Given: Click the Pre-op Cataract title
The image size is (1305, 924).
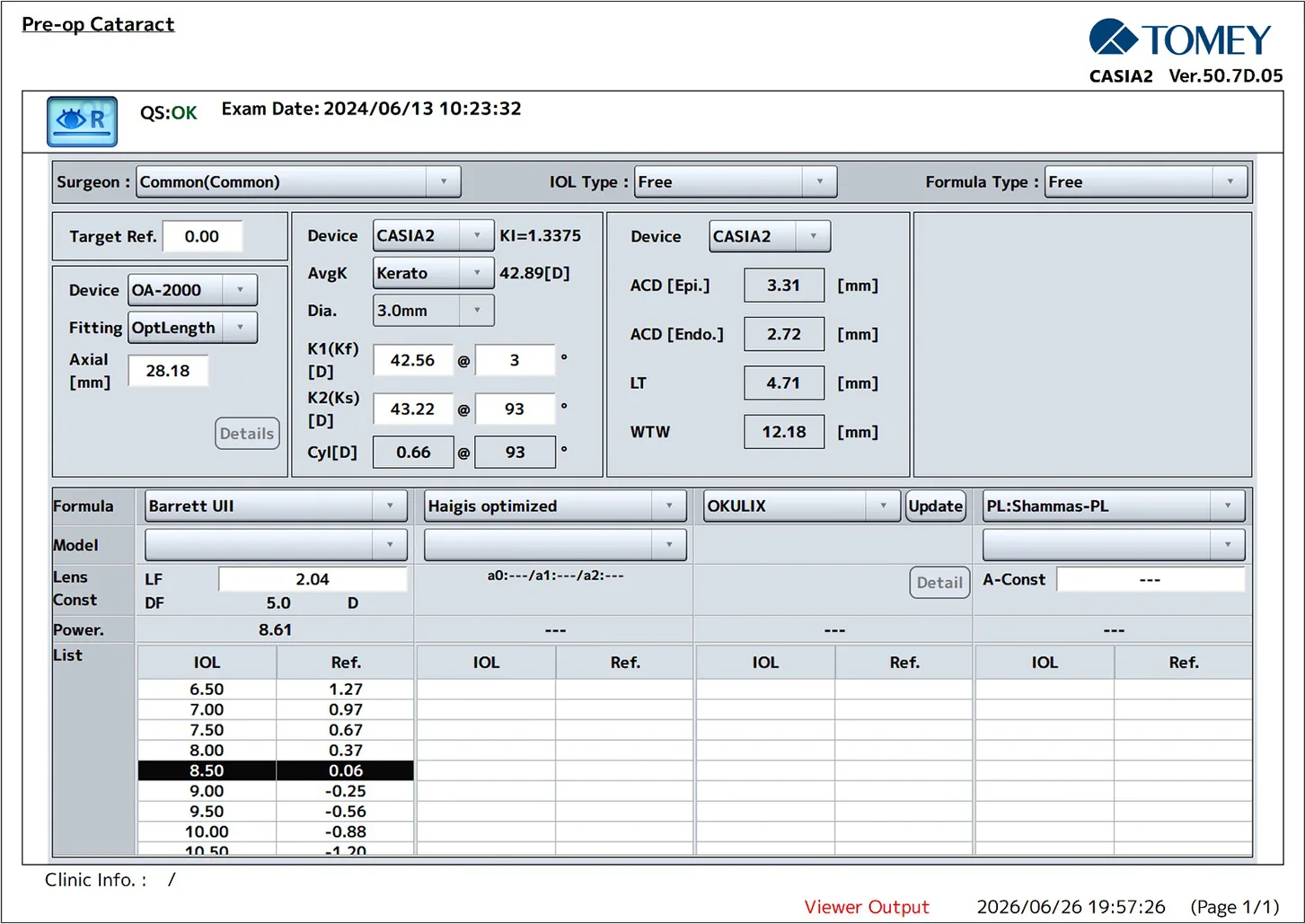Looking at the screenshot, I should (x=98, y=24).
